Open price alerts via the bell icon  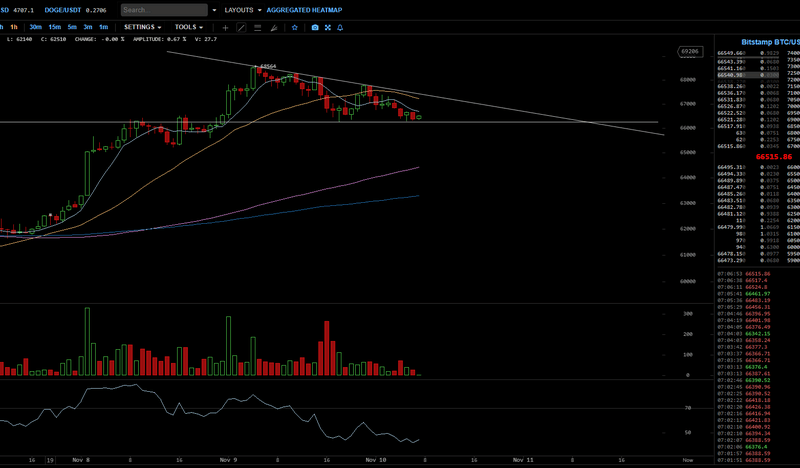coord(340,28)
